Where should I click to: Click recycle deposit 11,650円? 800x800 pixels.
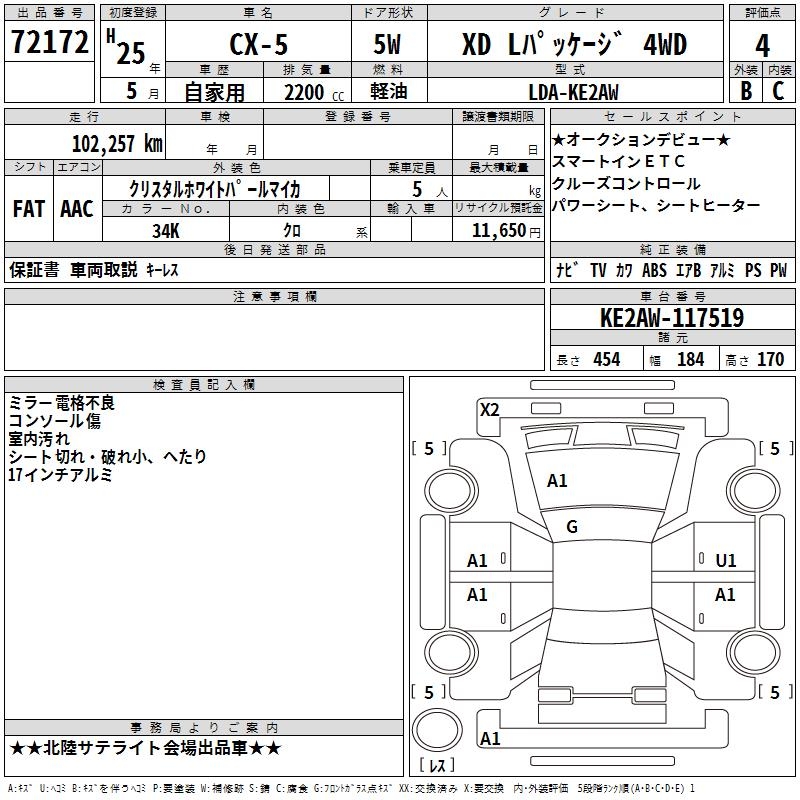[506, 231]
